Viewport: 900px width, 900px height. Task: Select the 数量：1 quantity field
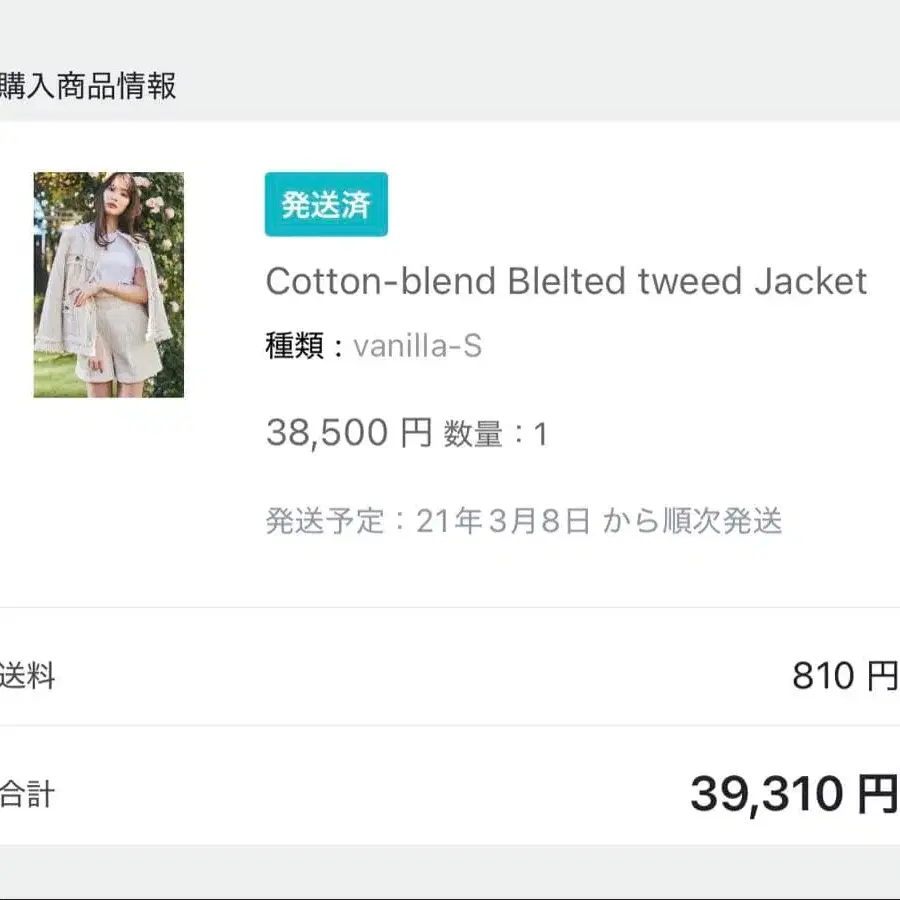(x=496, y=434)
